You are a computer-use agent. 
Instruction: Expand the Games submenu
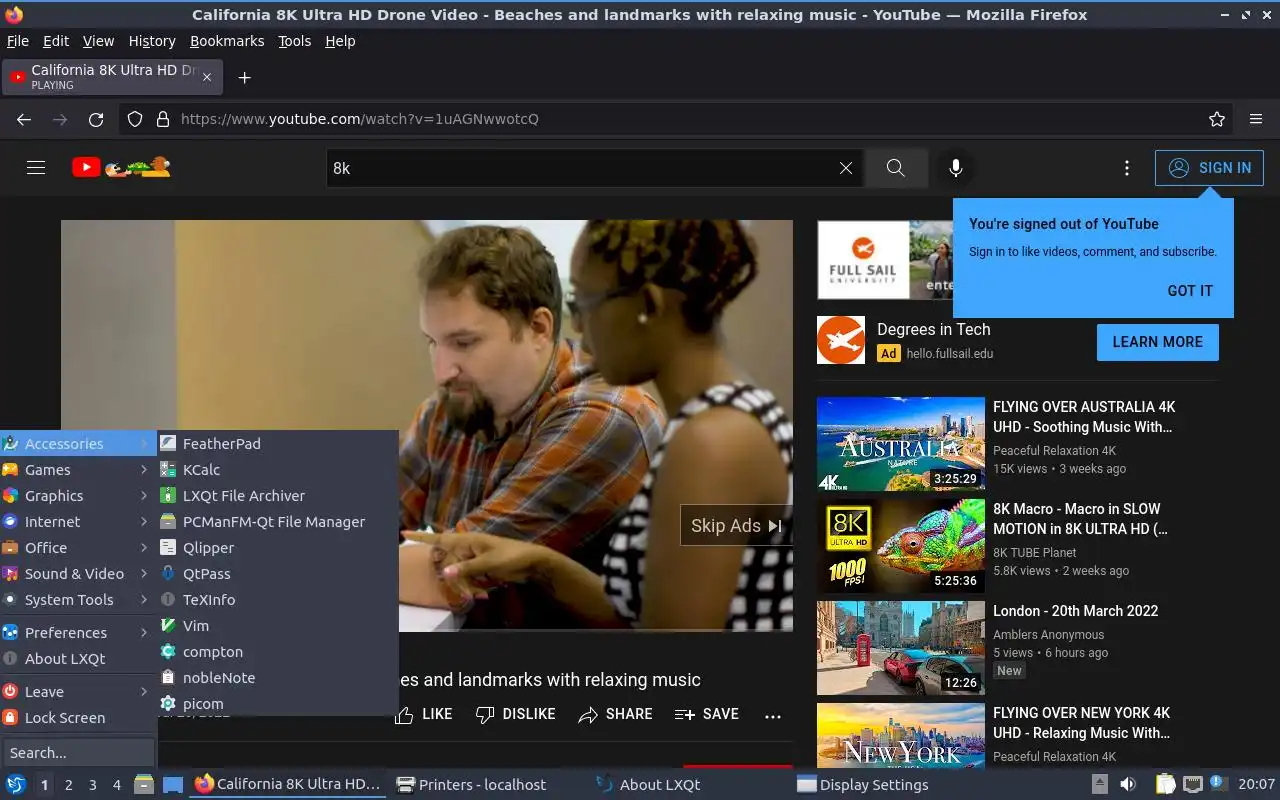78,469
